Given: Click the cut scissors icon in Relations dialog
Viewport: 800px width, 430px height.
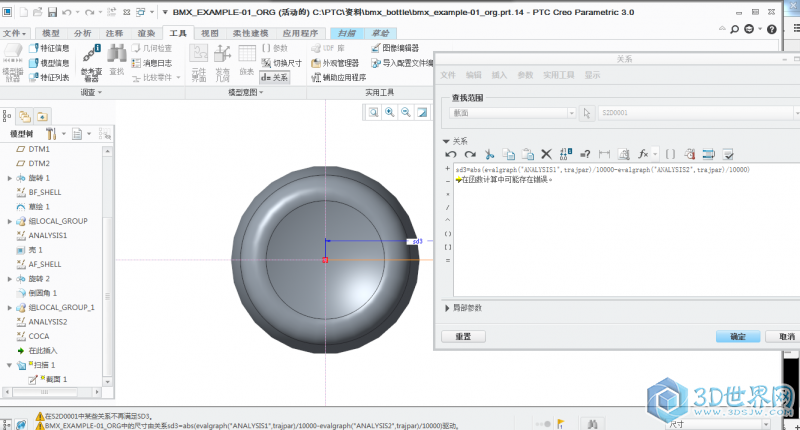Looking at the screenshot, I should 489,154.
